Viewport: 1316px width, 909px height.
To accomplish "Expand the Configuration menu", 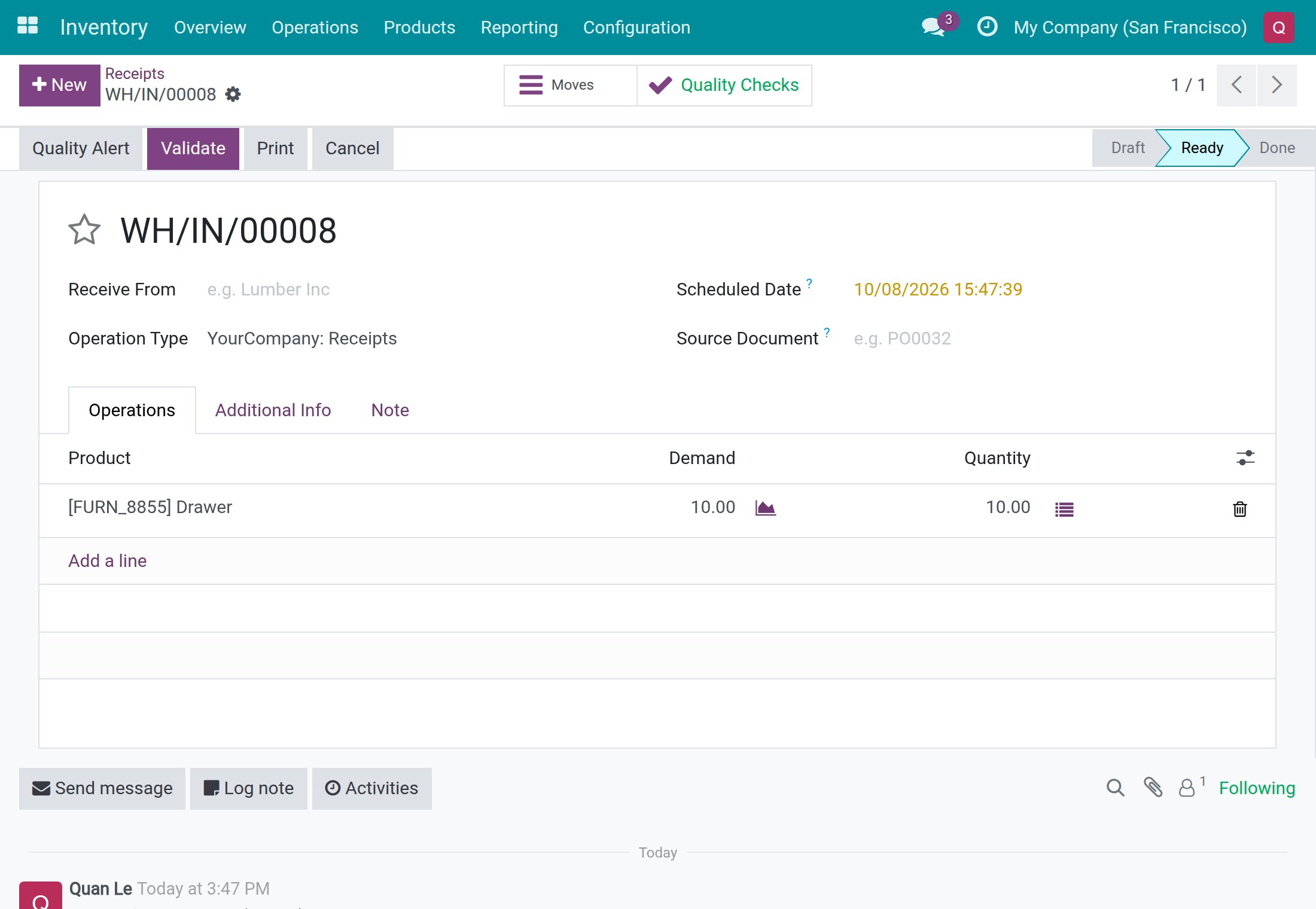I will pyautogui.click(x=636, y=28).
